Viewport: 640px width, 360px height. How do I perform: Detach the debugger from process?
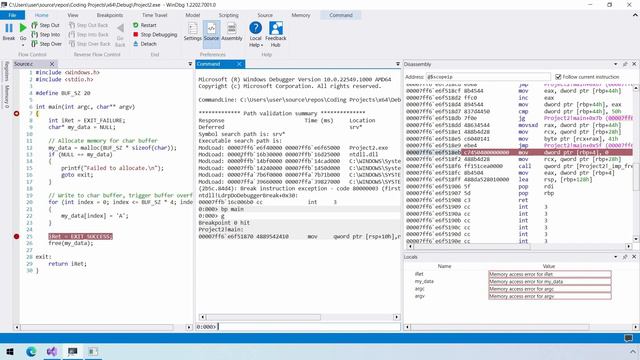144,44
